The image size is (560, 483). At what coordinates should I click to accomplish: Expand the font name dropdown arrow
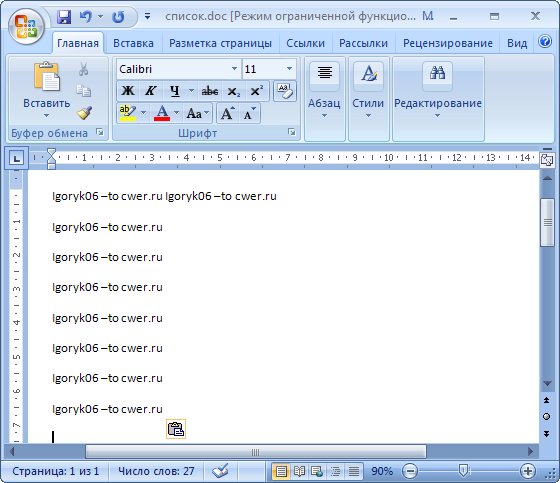tap(234, 69)
